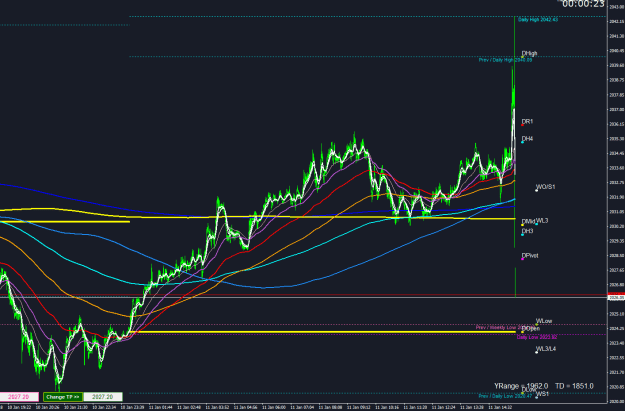The width and height of the screenshot is (625, 411).
Task: Click the 2037.00 price axis label
Action: [x=616, y=110]
